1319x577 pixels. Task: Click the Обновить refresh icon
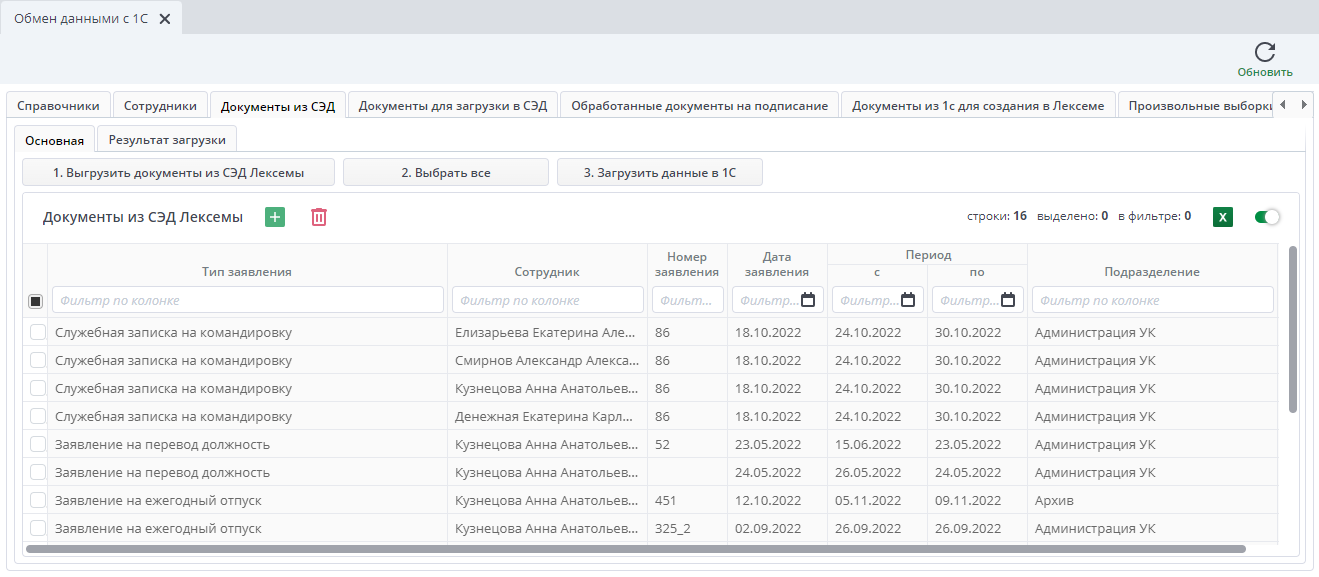(1264, 53)
